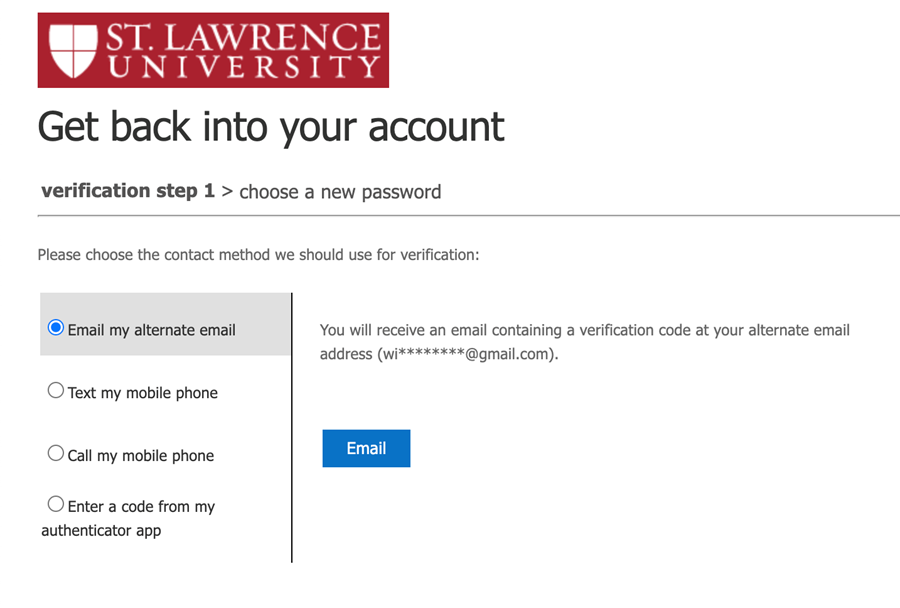Click the verification code description text
The image size is (900, 608).
584,330
